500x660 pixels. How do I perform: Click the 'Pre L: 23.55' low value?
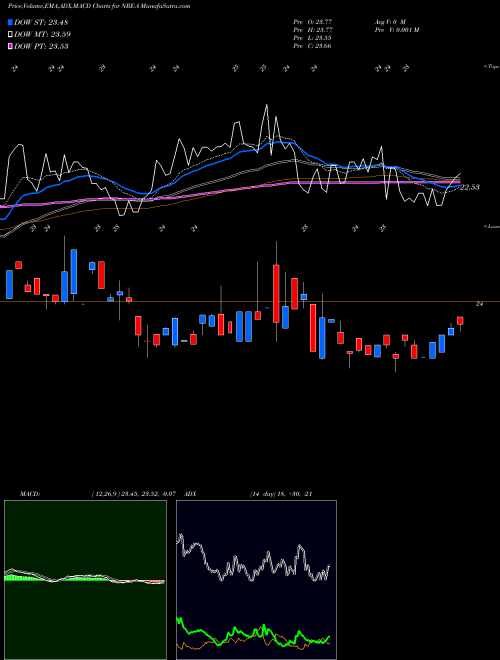pyautogui.click(x=313, y=38)
